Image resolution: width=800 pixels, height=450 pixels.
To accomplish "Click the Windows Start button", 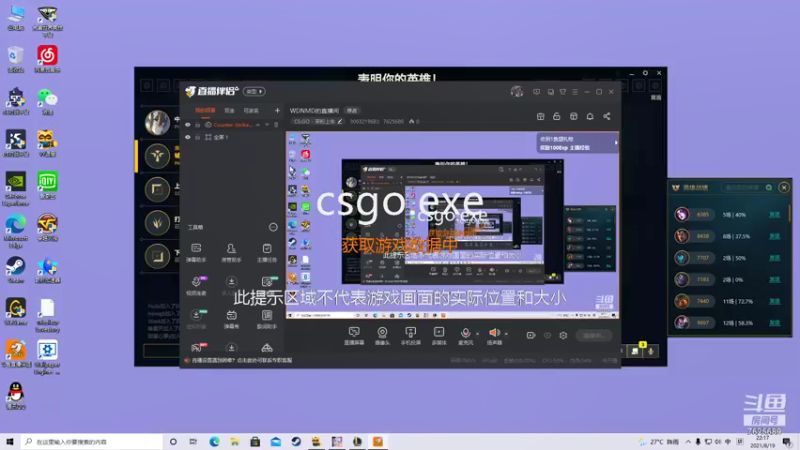I will click(x=9, y=441).
